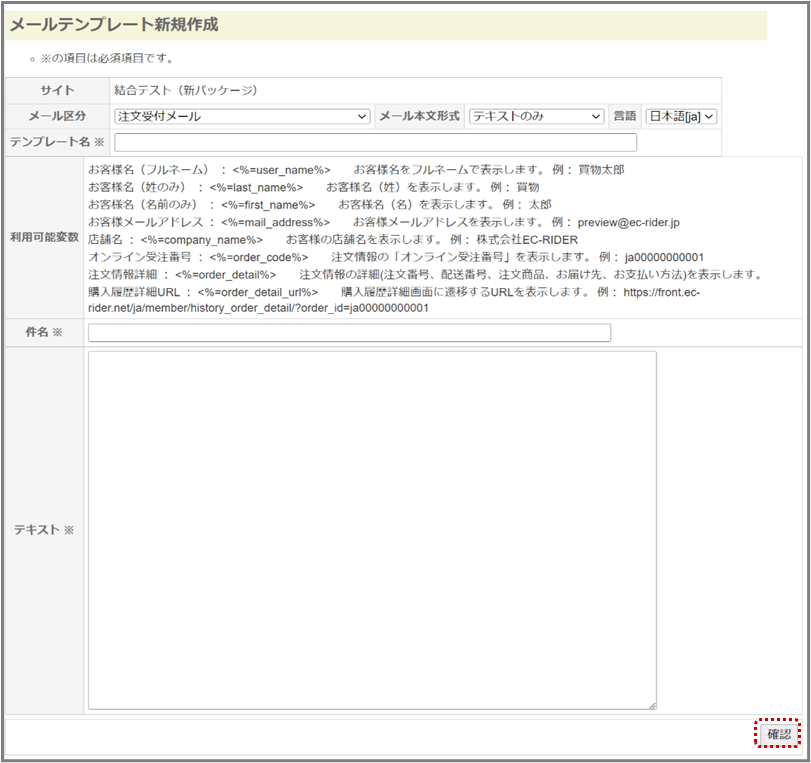This screenshot has height=763, width=811.
Task: Click the <%=order_detail%> variable text
Action: [225, 274]
